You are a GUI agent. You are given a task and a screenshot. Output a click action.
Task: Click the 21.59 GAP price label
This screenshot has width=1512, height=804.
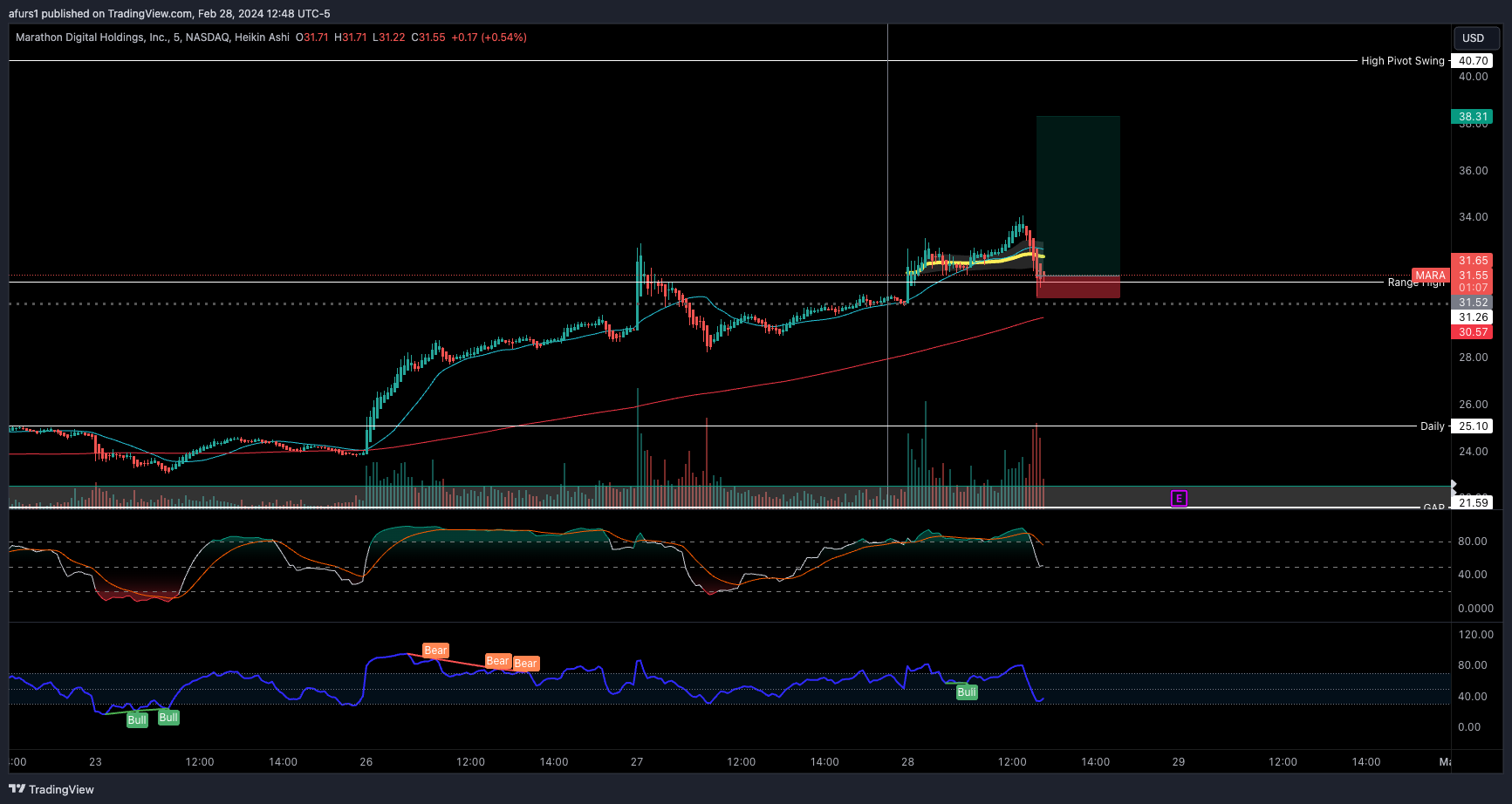pos(1473,502)
